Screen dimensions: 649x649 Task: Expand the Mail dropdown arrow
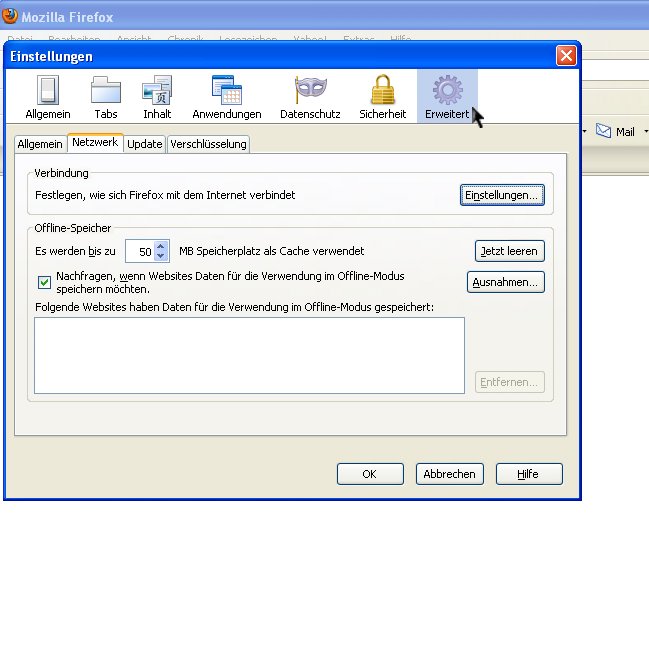pos(645,132)
